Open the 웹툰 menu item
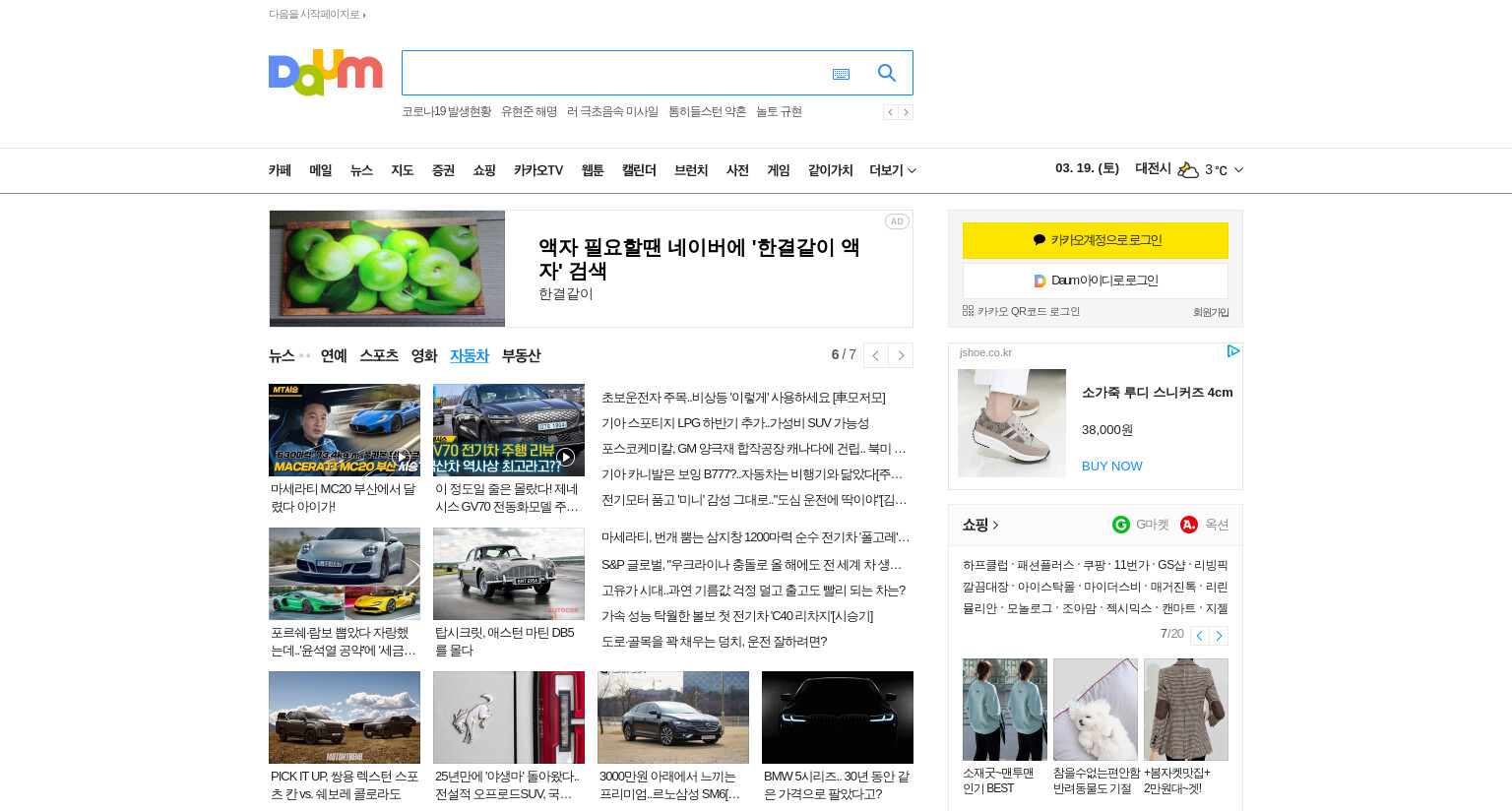This screenshot has width=1512, height=811. click(593, 170)
